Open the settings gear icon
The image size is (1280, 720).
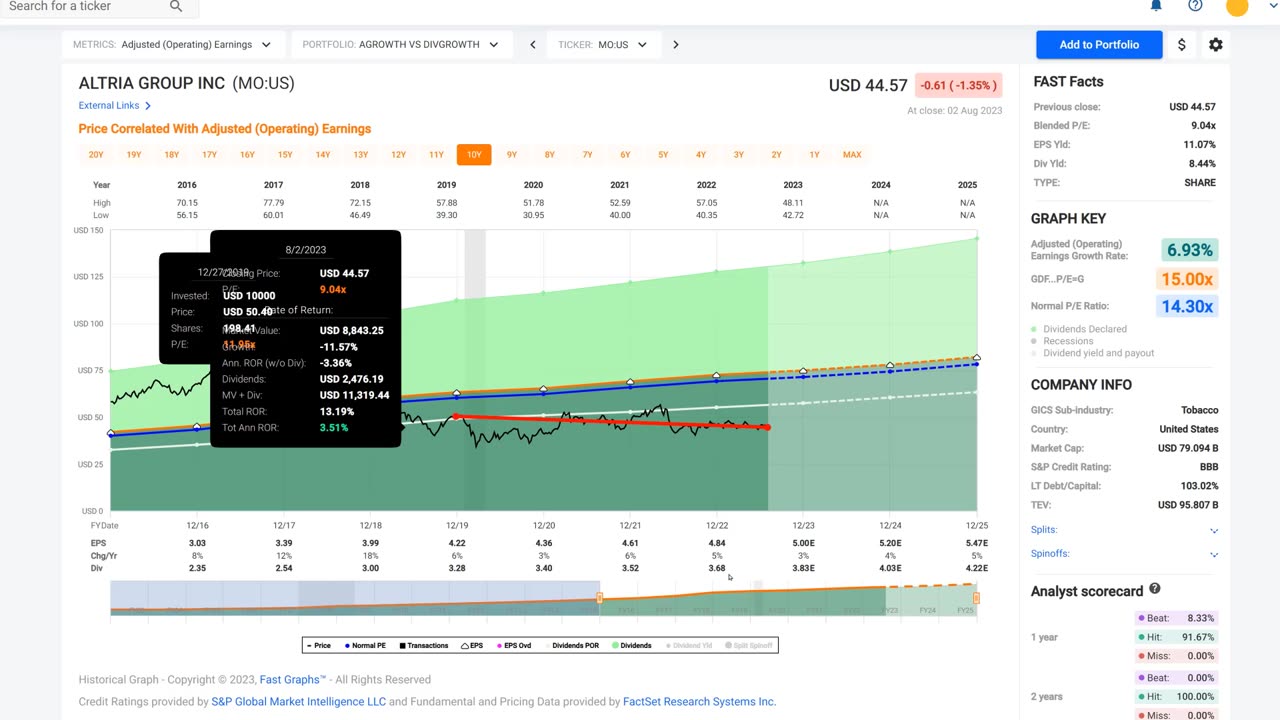point(1216,45)
